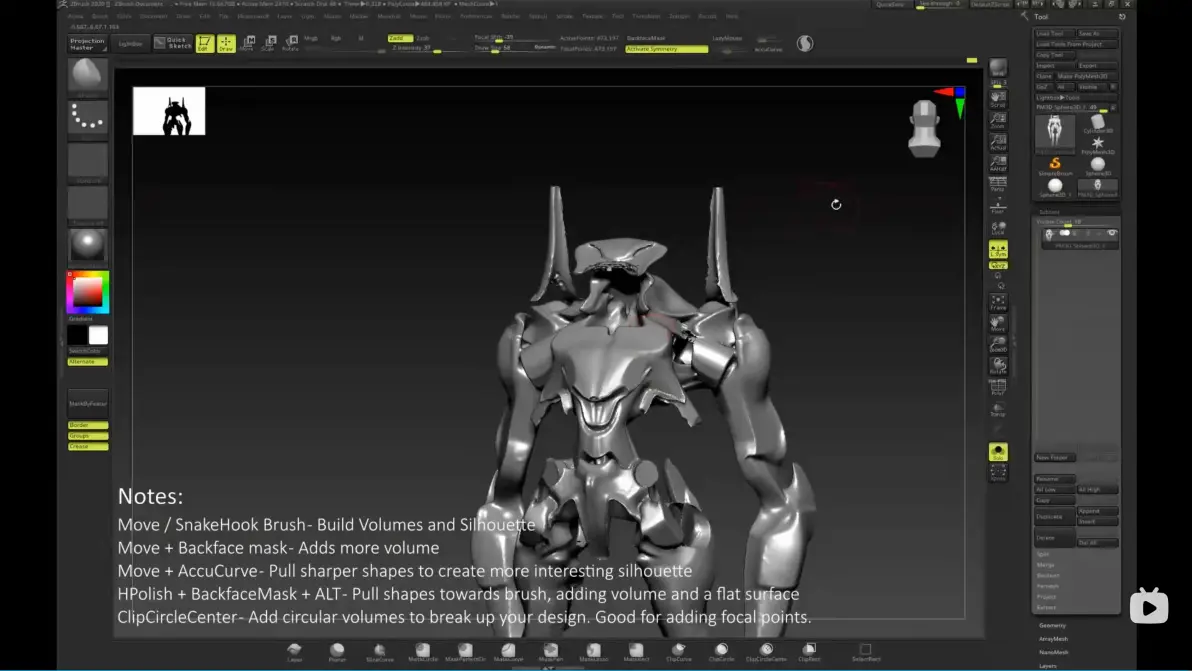Viewport: 1192px width, 671px height.
Task: Click the model silhouette thumbnail
Action: coord(169,111)
